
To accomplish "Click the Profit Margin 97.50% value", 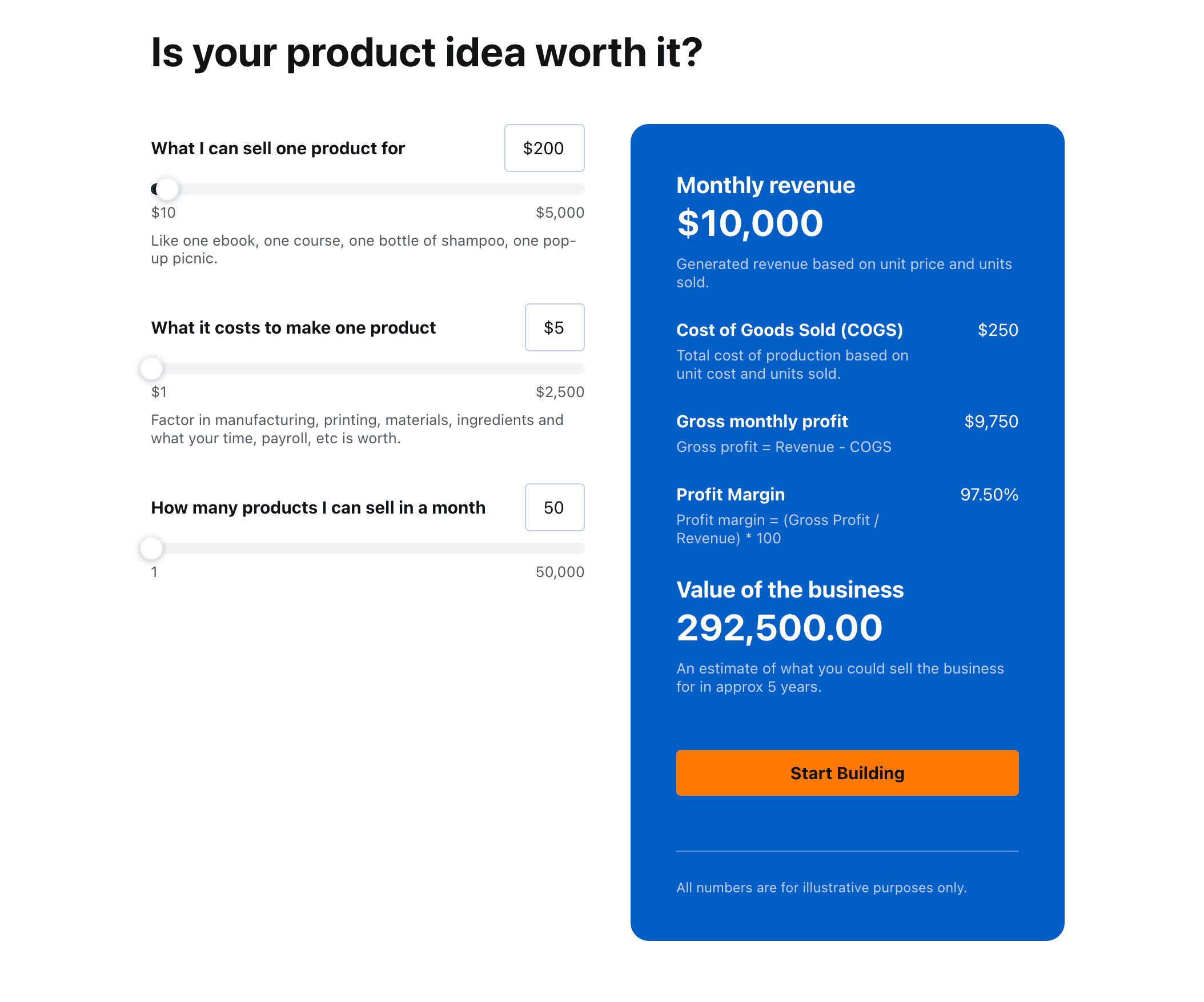I will point(989,494).
